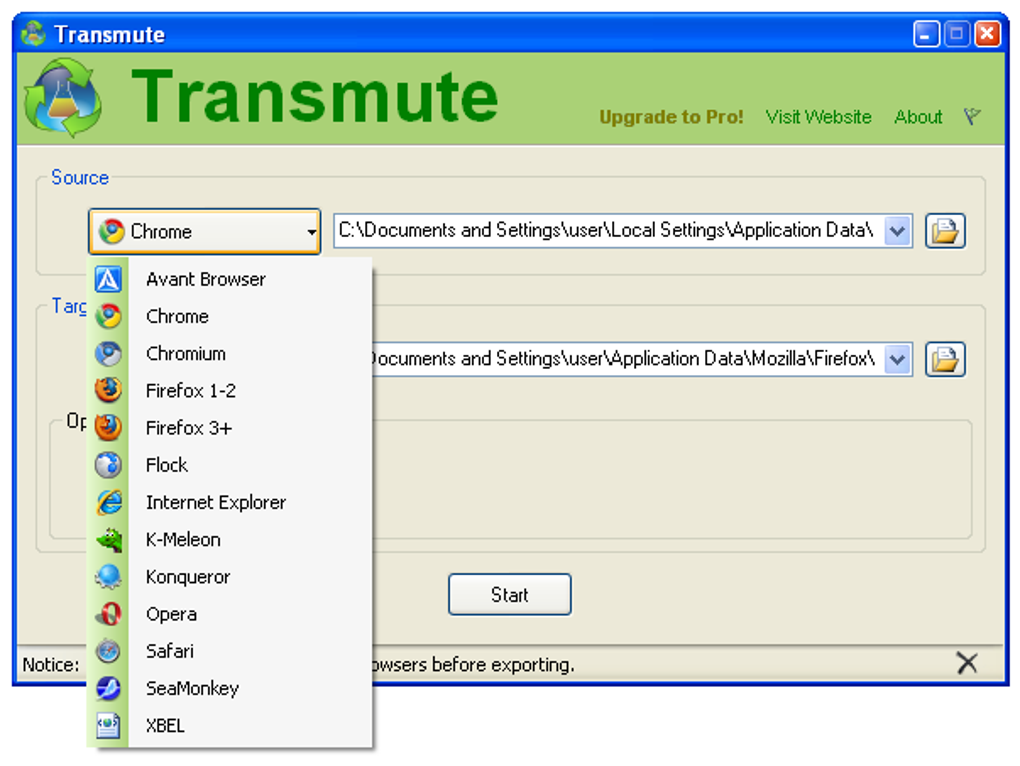Dismiss the Notice bar with X
The height and width of the screenshot is (766, 1020).
[967, 663]
